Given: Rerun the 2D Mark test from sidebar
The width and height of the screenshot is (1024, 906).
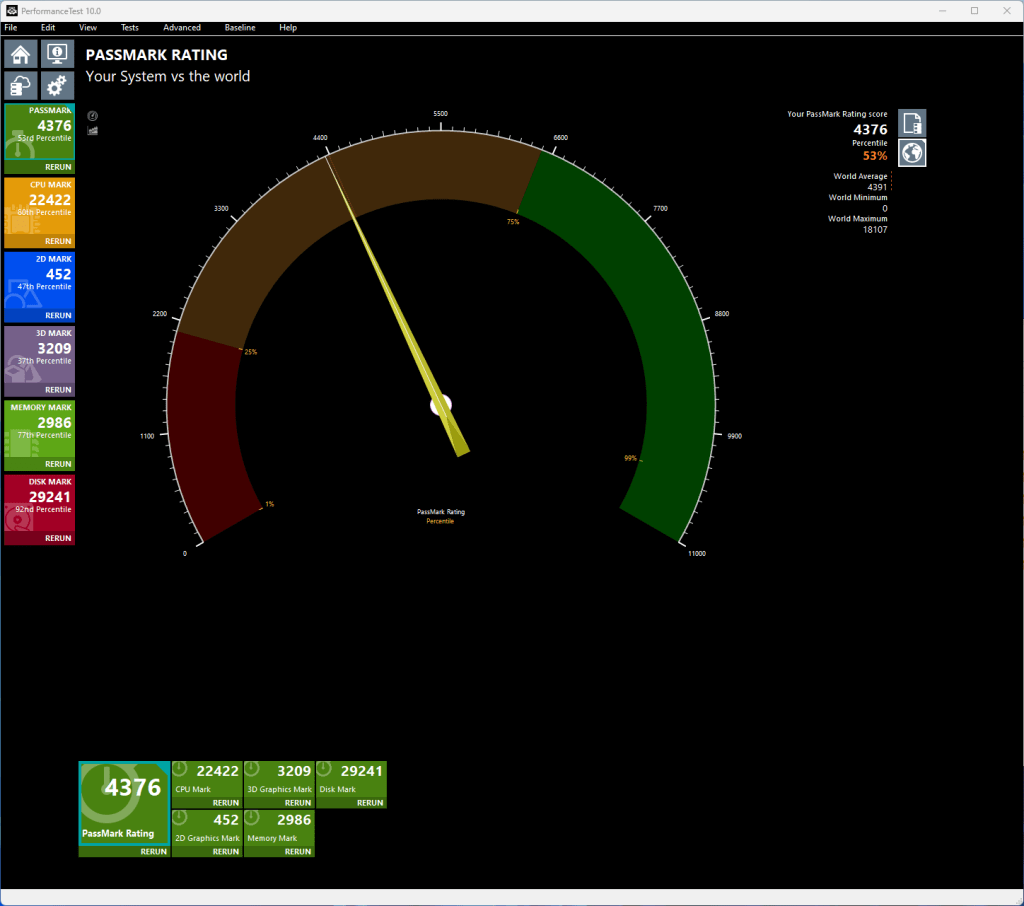Looking at the screenshot, I should click(x=58, y=315).
